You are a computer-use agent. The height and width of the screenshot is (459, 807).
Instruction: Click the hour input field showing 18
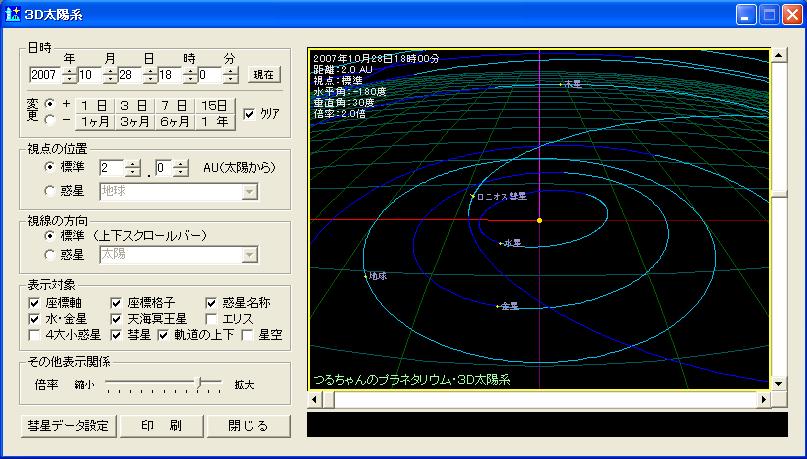[x=169, y=75]
